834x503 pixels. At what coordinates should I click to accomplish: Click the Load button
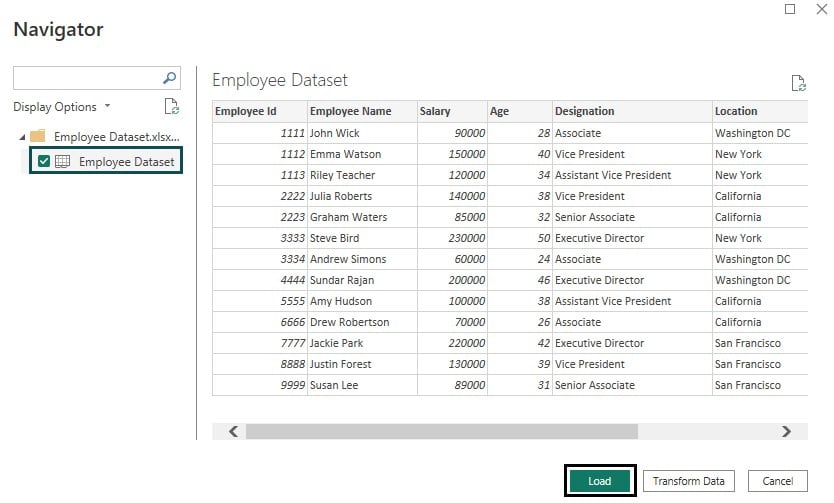point(599,481)
